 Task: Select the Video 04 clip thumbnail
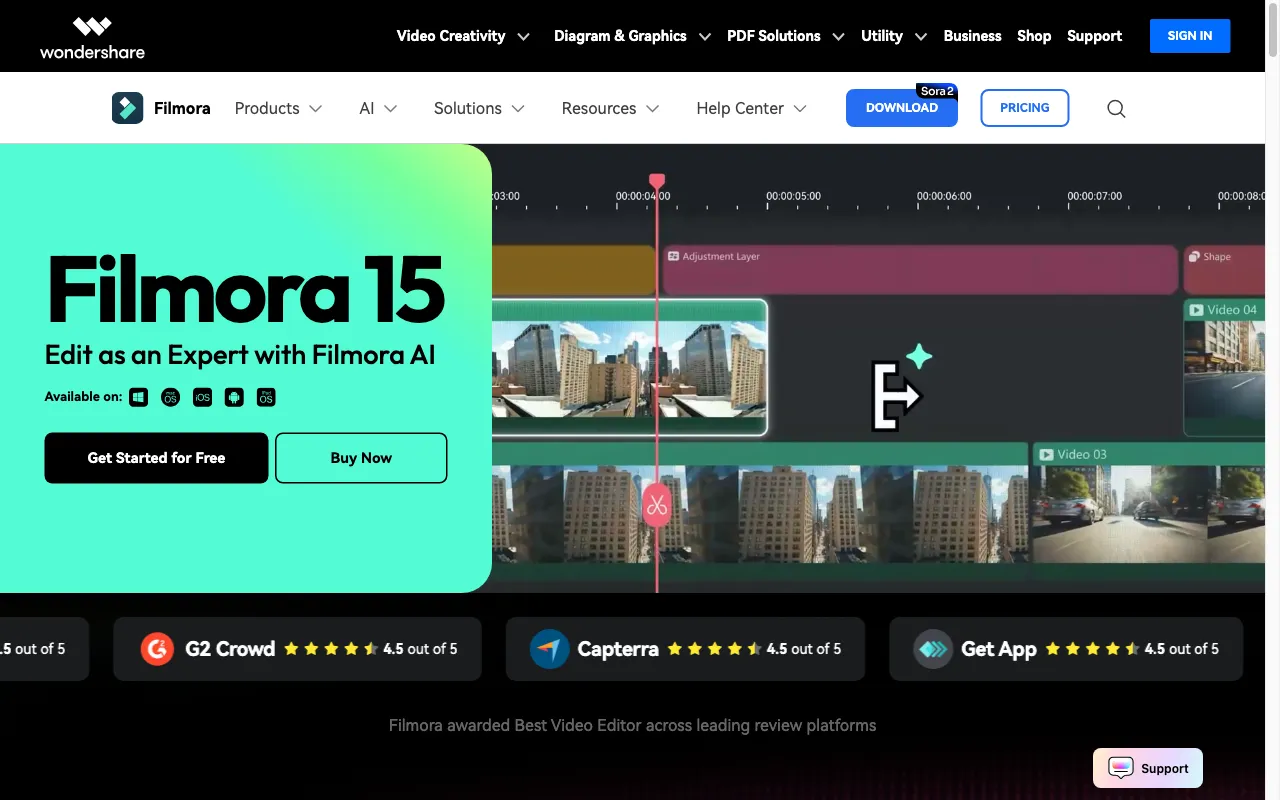tap(1225, 368)
